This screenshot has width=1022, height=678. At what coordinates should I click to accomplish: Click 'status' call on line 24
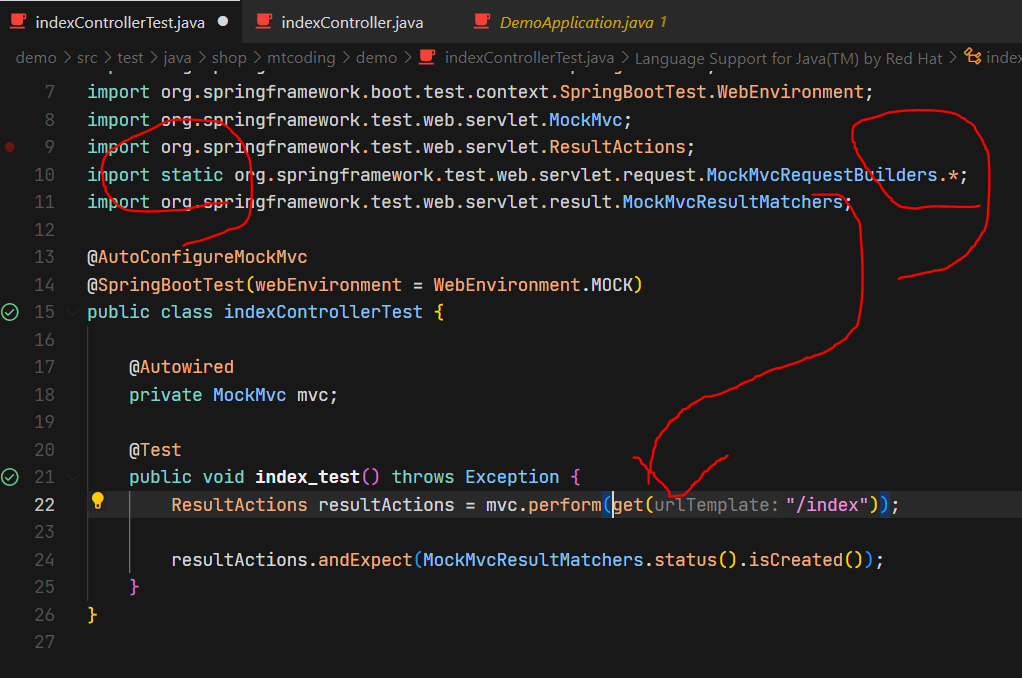click(x=686, y=560)
